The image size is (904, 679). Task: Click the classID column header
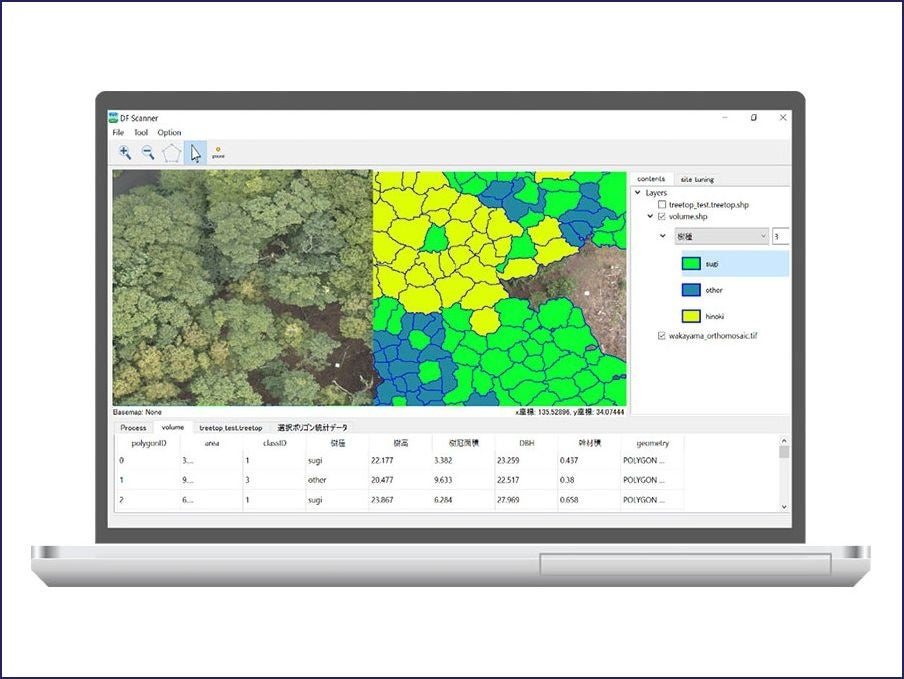[x=274, y=443]
